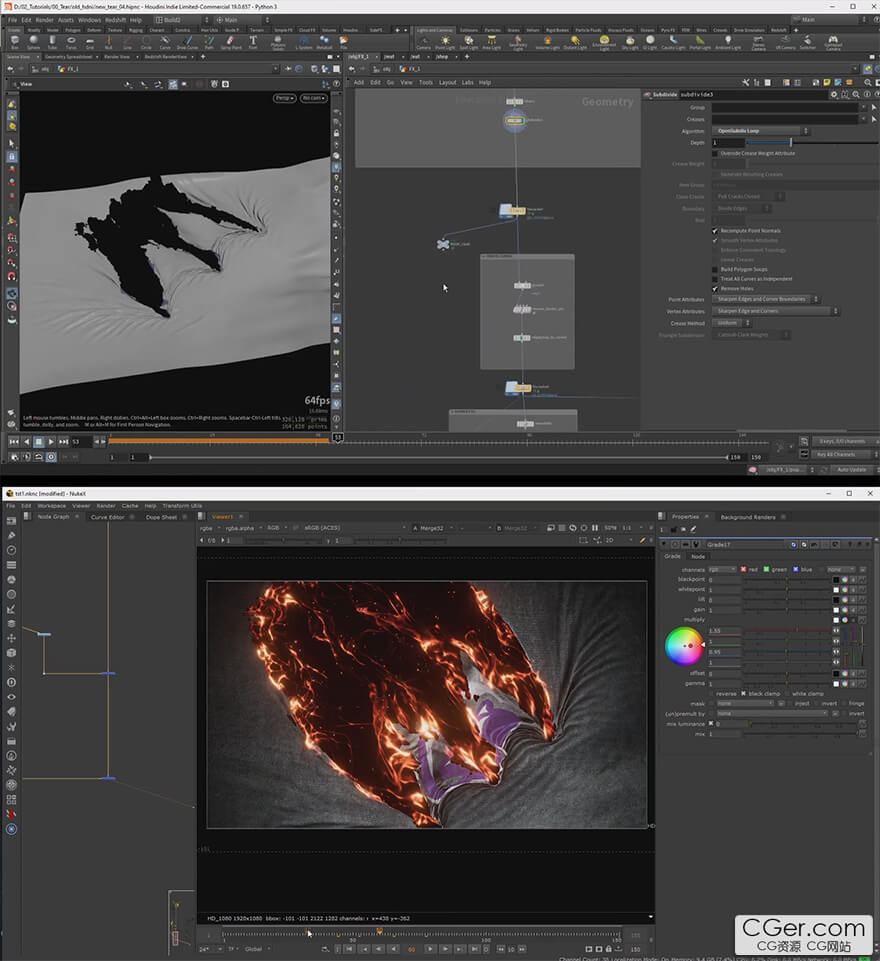The width and height of the screenshot is (880, 961).
Task: Toggle Recompute Point Normals checkbox
Action: pyautogui.click(x=715, y=231)
